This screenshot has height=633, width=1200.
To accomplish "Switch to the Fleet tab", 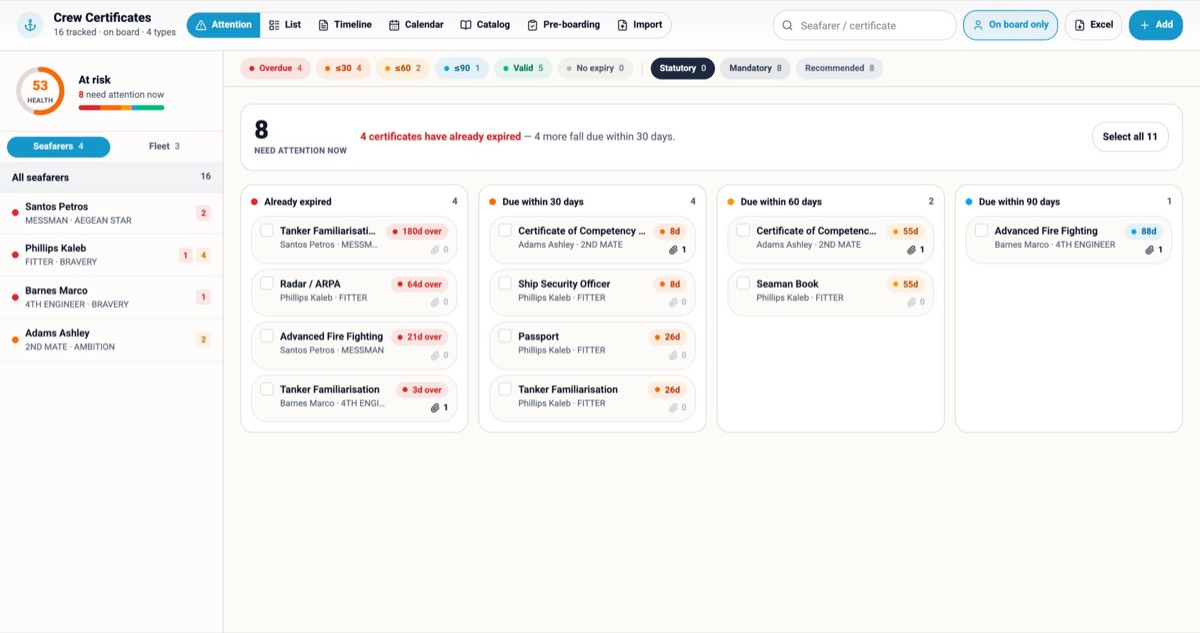I will click(164, 147).
